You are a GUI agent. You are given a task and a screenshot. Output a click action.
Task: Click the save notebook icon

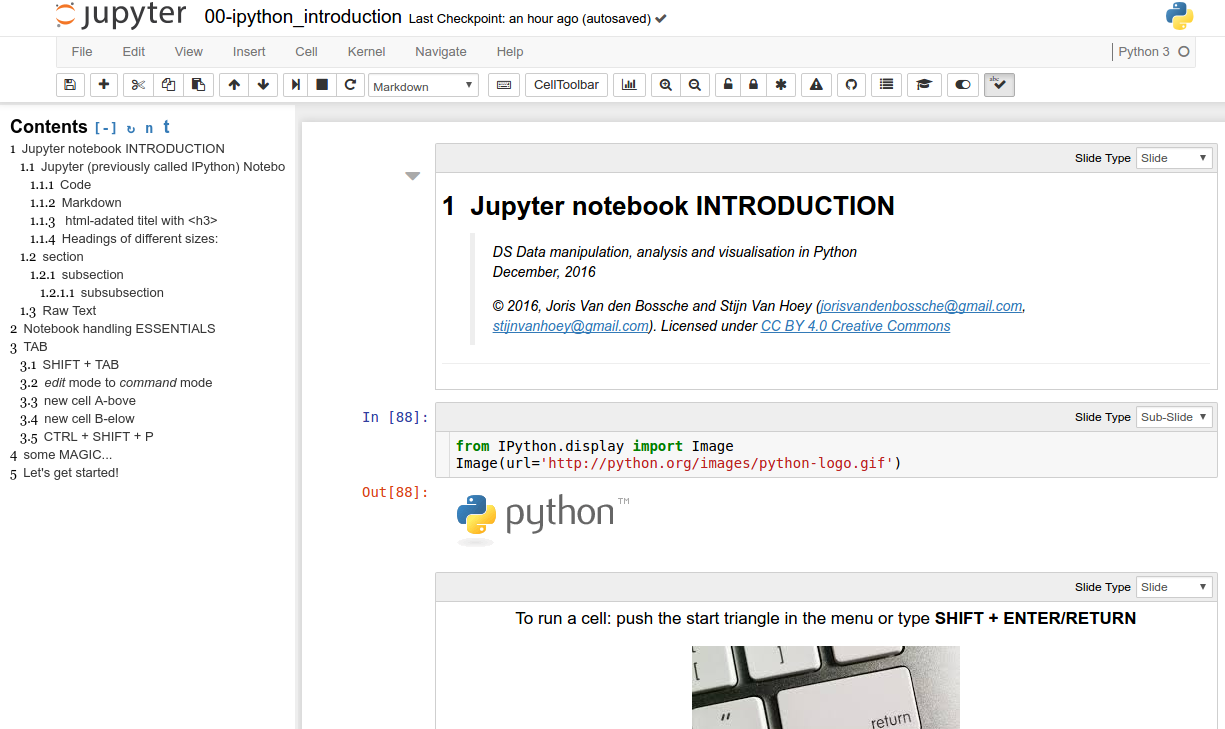(x=70, y=85)
